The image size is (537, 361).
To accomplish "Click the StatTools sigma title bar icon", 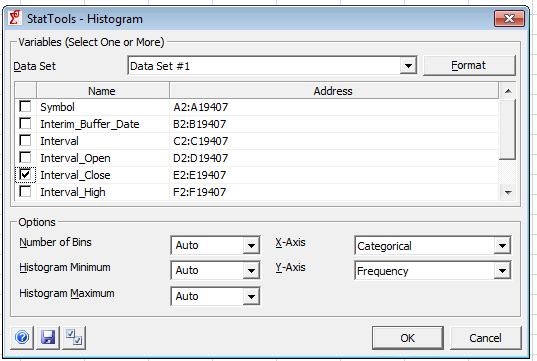I will [x=15, y=18].
